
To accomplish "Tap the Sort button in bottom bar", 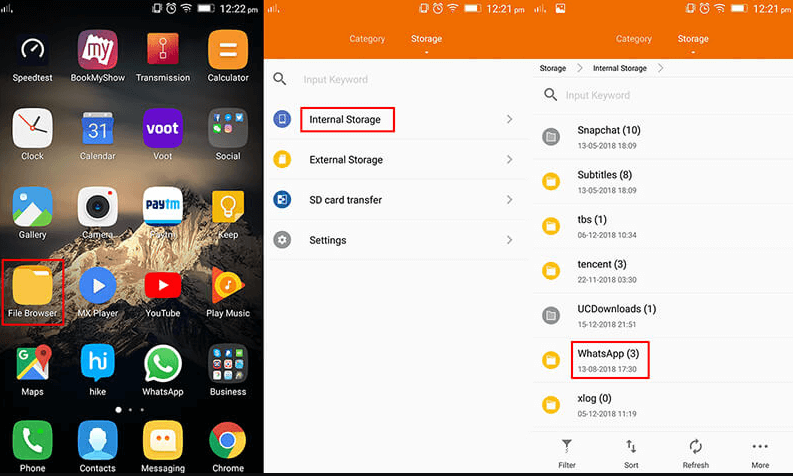I will coord(631,453).
